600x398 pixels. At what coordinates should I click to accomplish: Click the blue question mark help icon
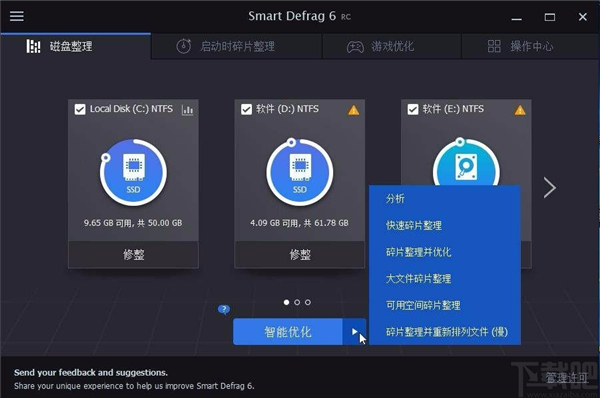(x=224, y=309)
